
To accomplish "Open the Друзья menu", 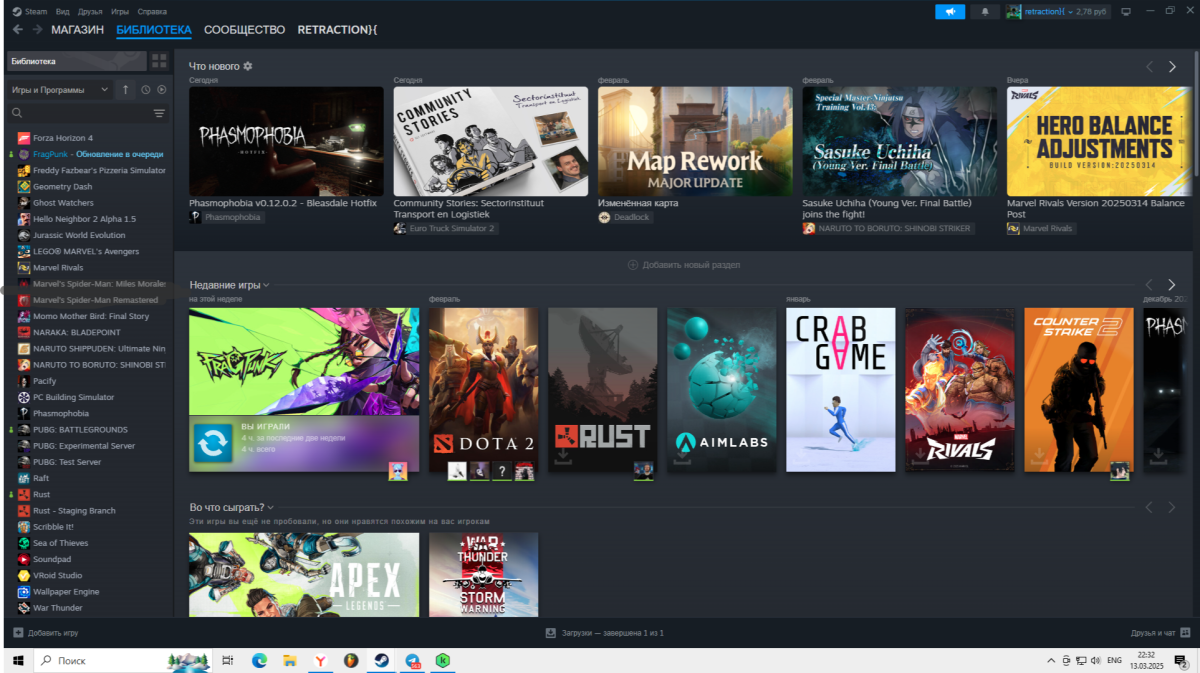I will coord(90,11).
